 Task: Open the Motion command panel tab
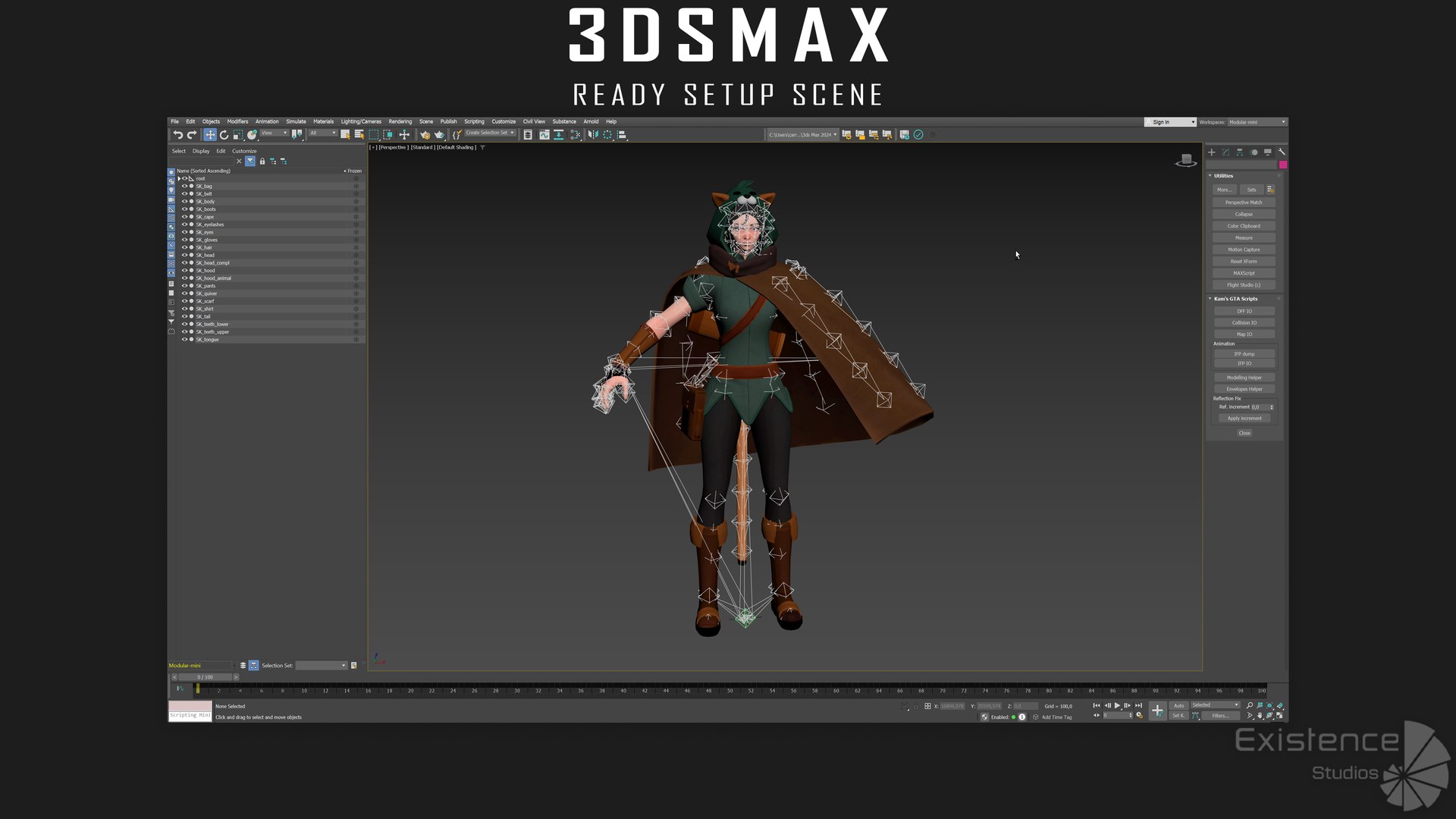(1254, 152)
